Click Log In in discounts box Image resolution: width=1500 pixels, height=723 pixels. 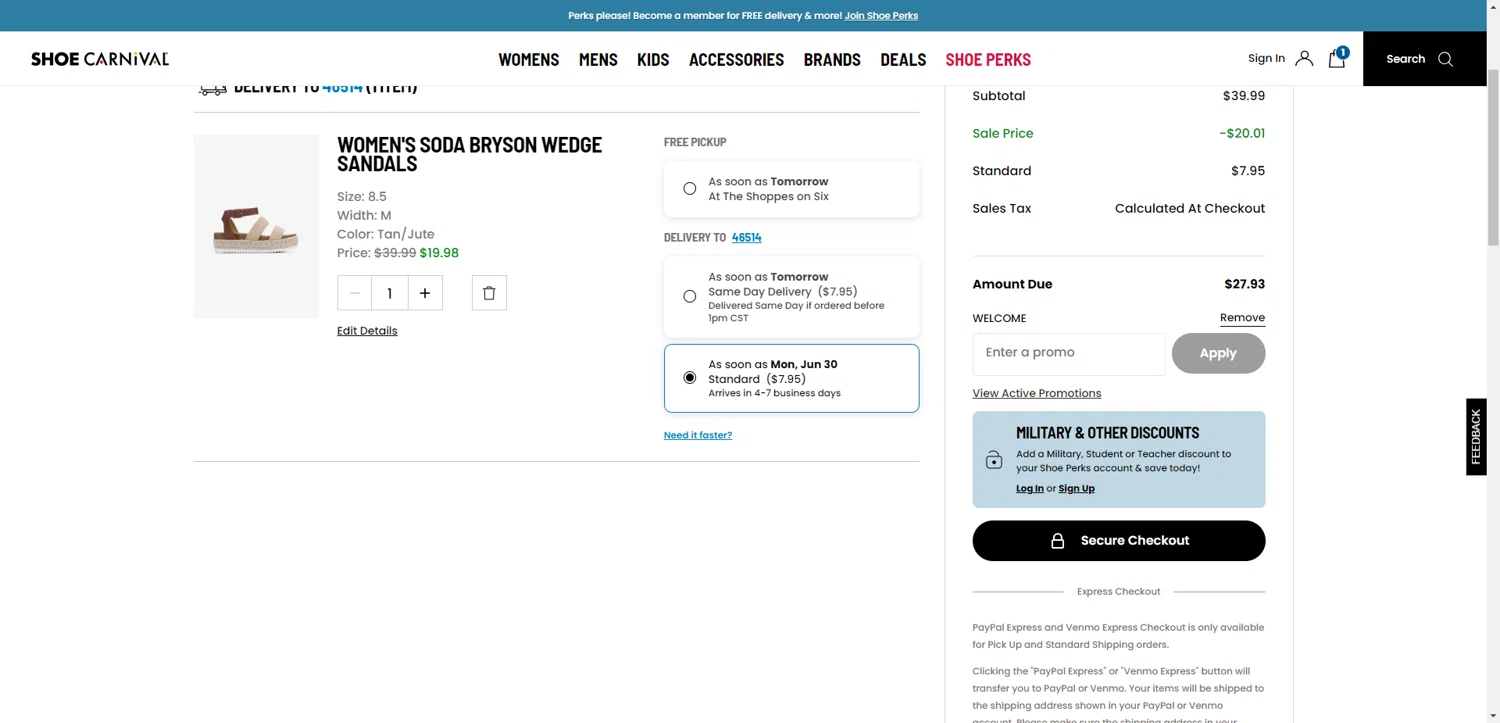[x=1030, y=489]
